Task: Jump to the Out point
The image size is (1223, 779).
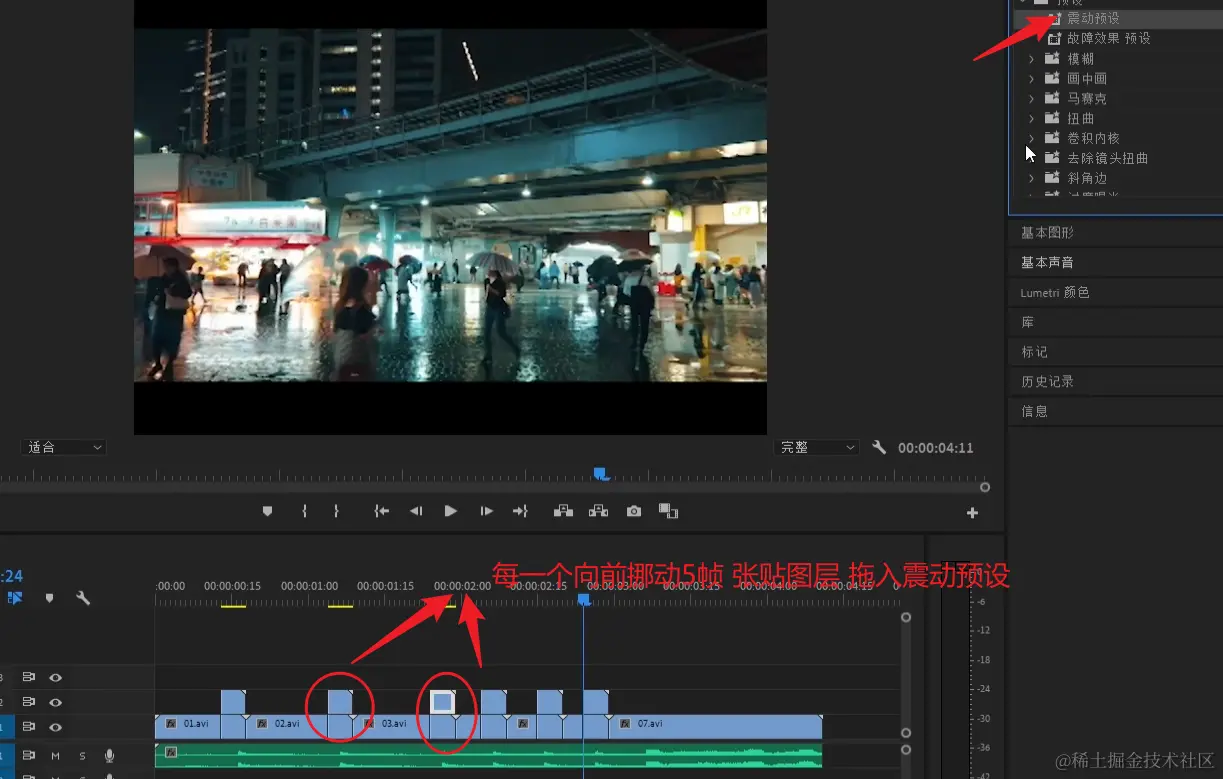Action: [520, 511]
